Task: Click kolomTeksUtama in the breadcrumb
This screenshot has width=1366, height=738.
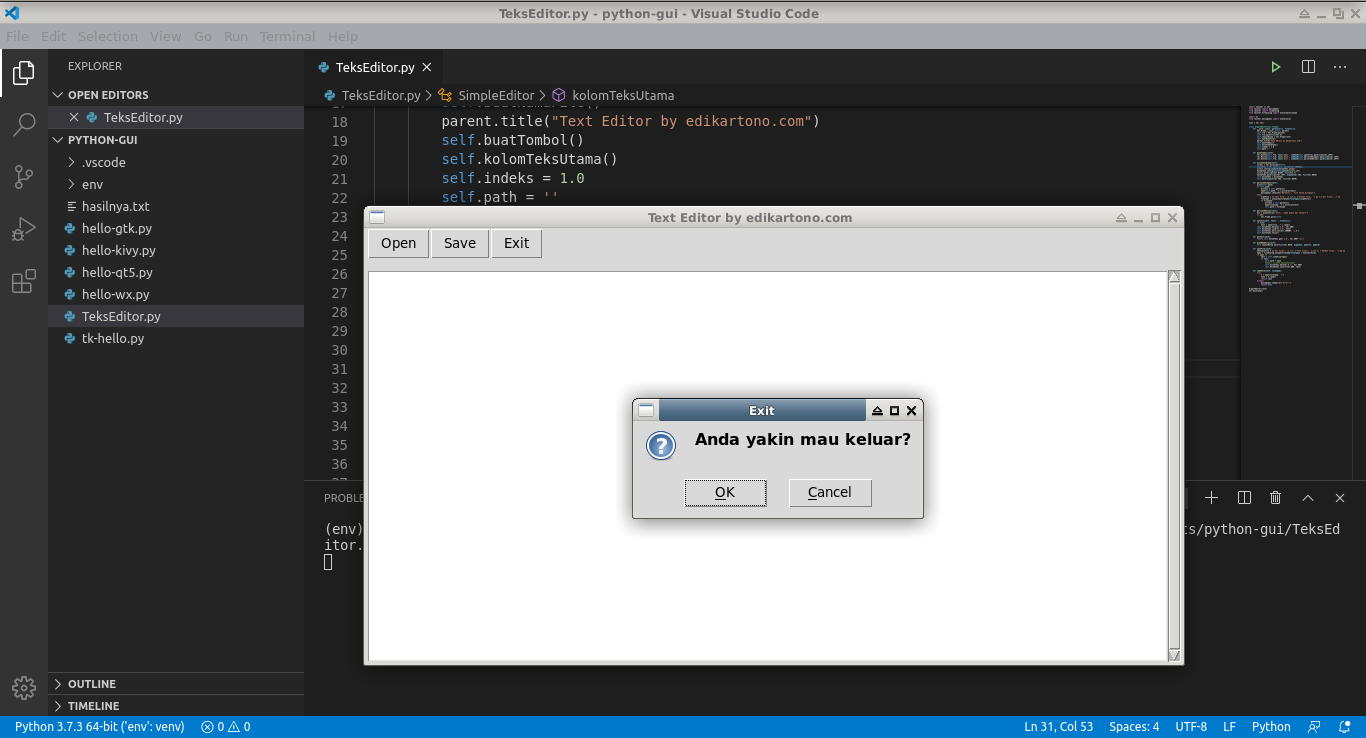Action: pos(623,95)
